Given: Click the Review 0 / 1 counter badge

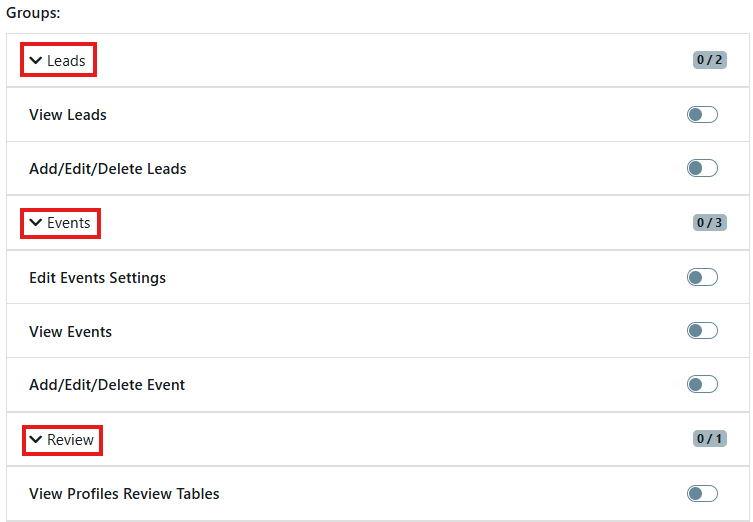Looking at the screenshot, I should tap(710, 438).
